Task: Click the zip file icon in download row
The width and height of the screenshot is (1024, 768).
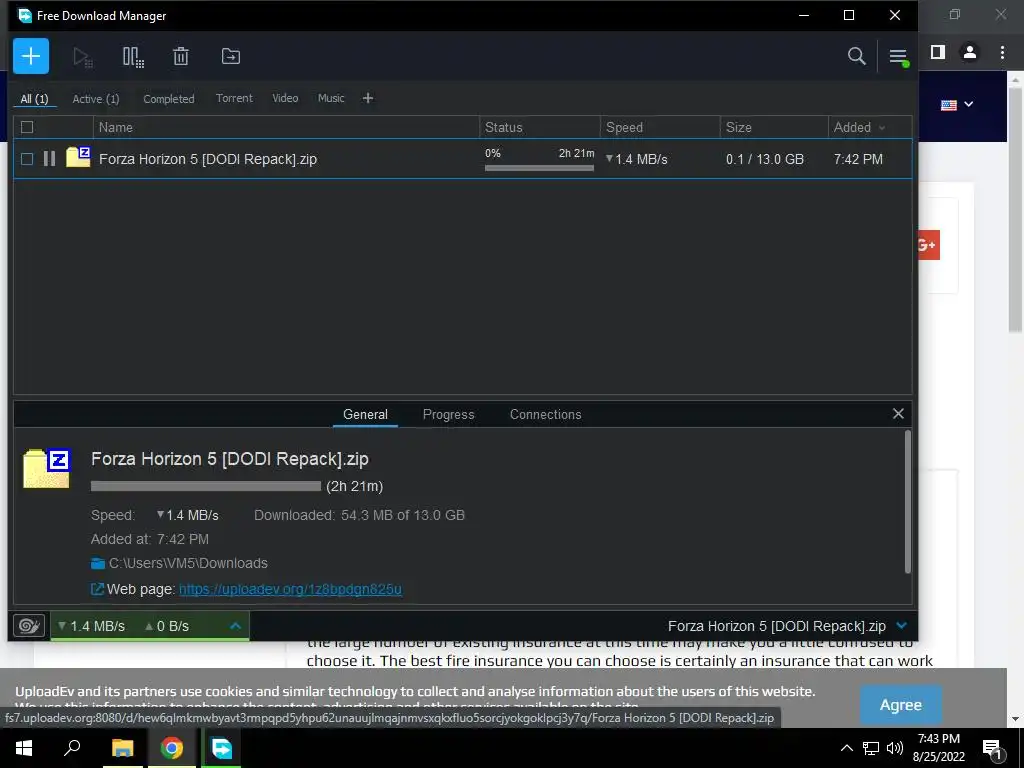Action: [78, 157]
